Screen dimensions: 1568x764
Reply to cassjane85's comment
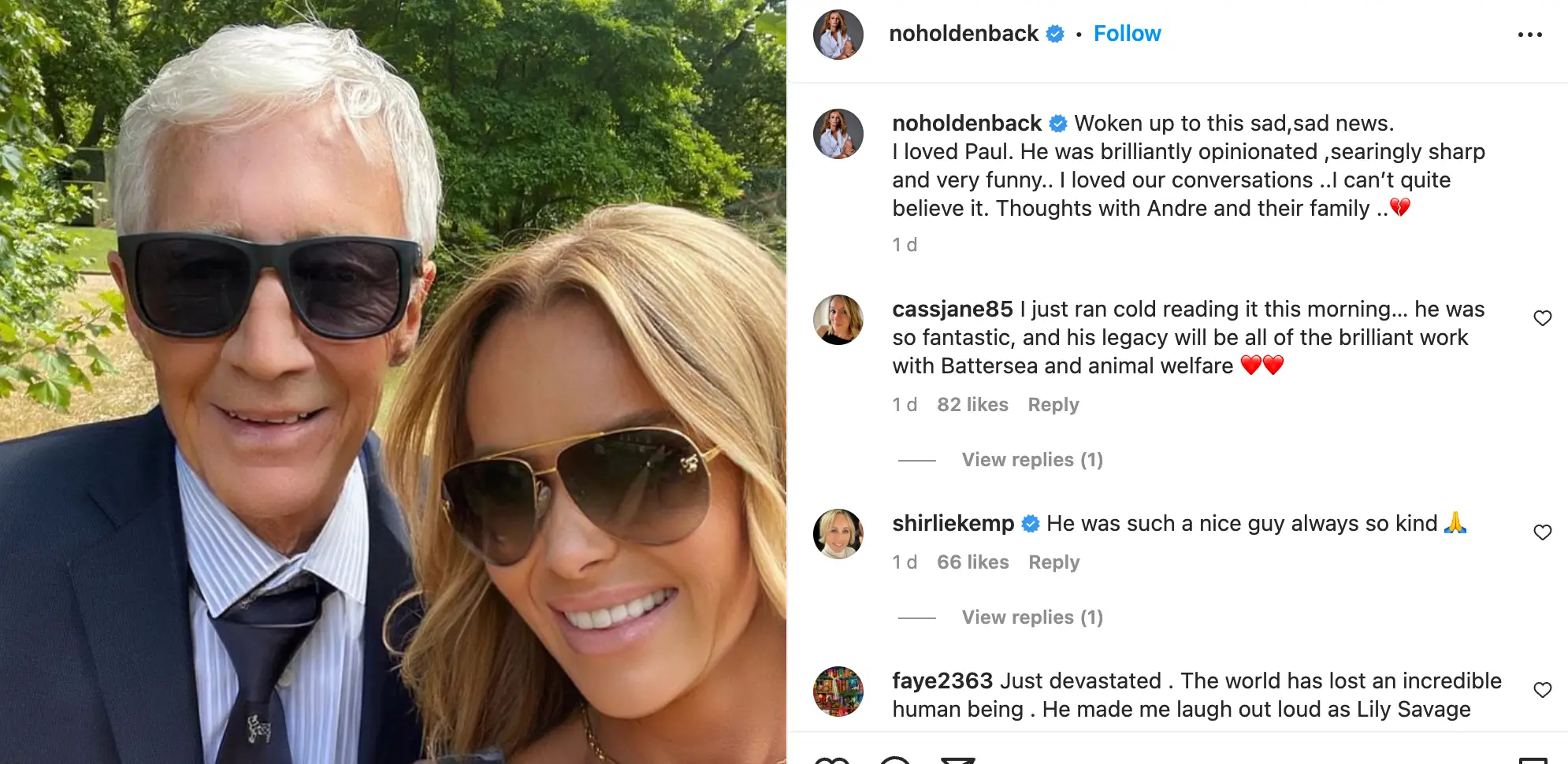[x=1053, y=404]
